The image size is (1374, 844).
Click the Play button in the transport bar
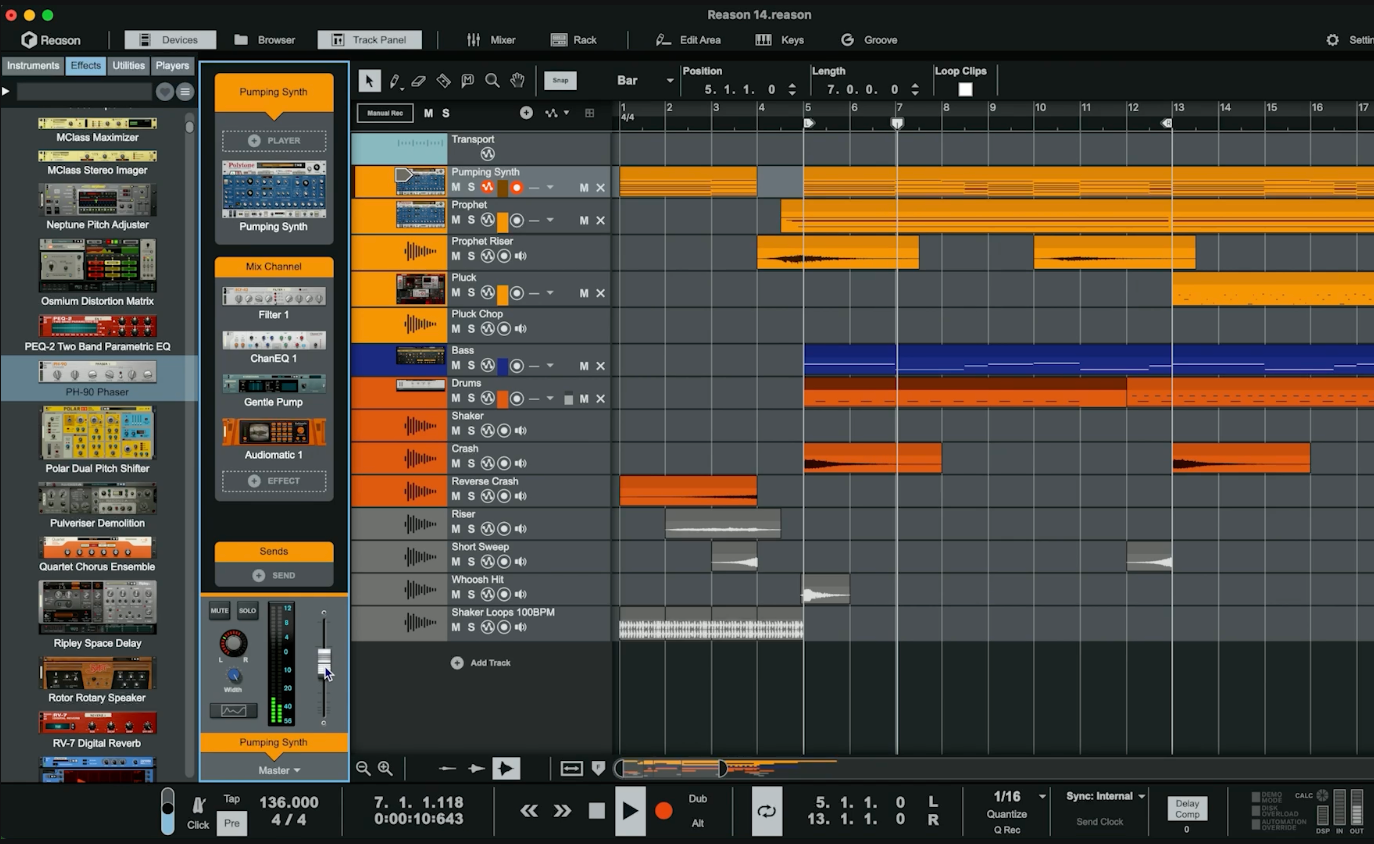click(629, 811)
